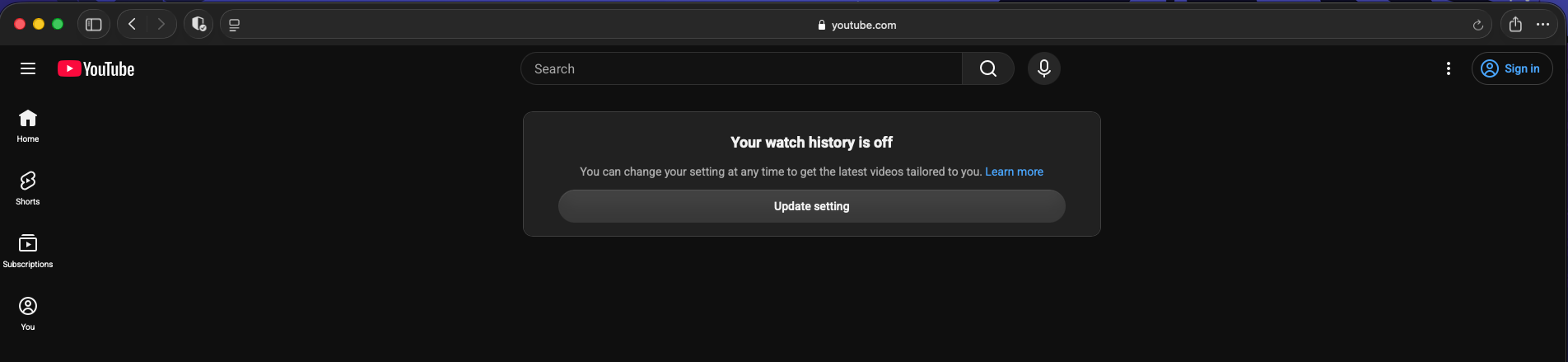Expand the browser's more options ellipsis

[x=1542, y=25]
